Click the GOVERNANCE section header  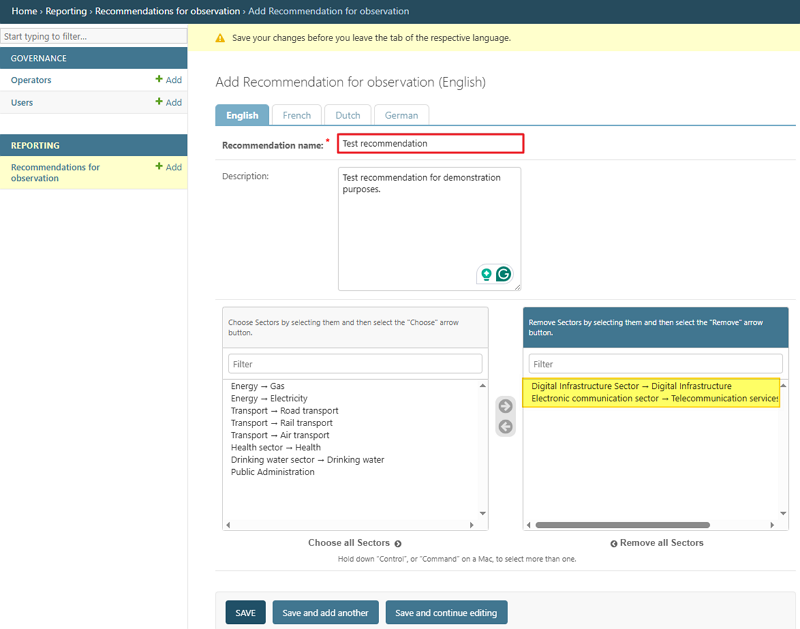pyautogui.click(x=94, y=58)
